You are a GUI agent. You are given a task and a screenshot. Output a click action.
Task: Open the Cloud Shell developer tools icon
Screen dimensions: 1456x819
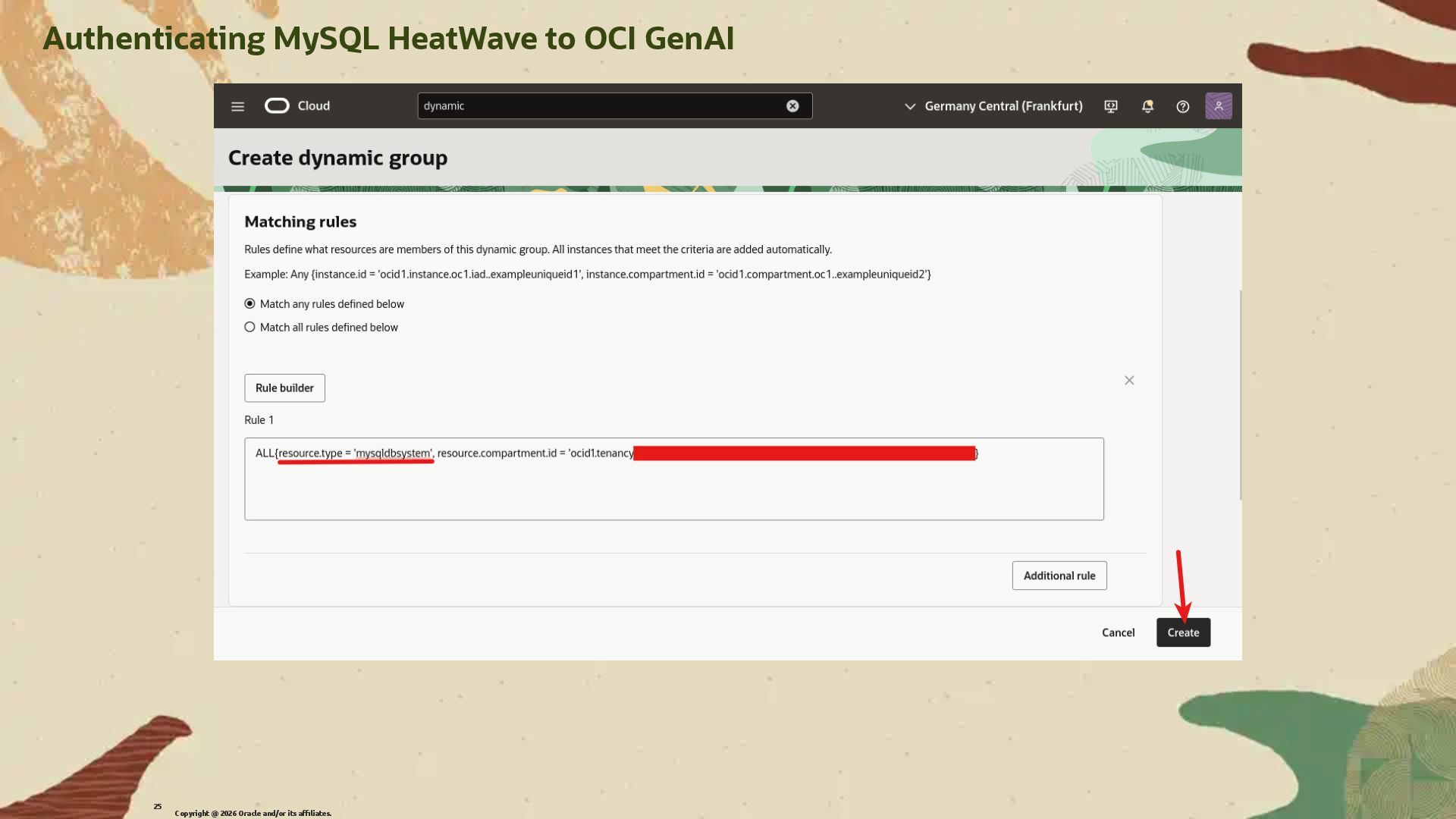point(1111,106)
